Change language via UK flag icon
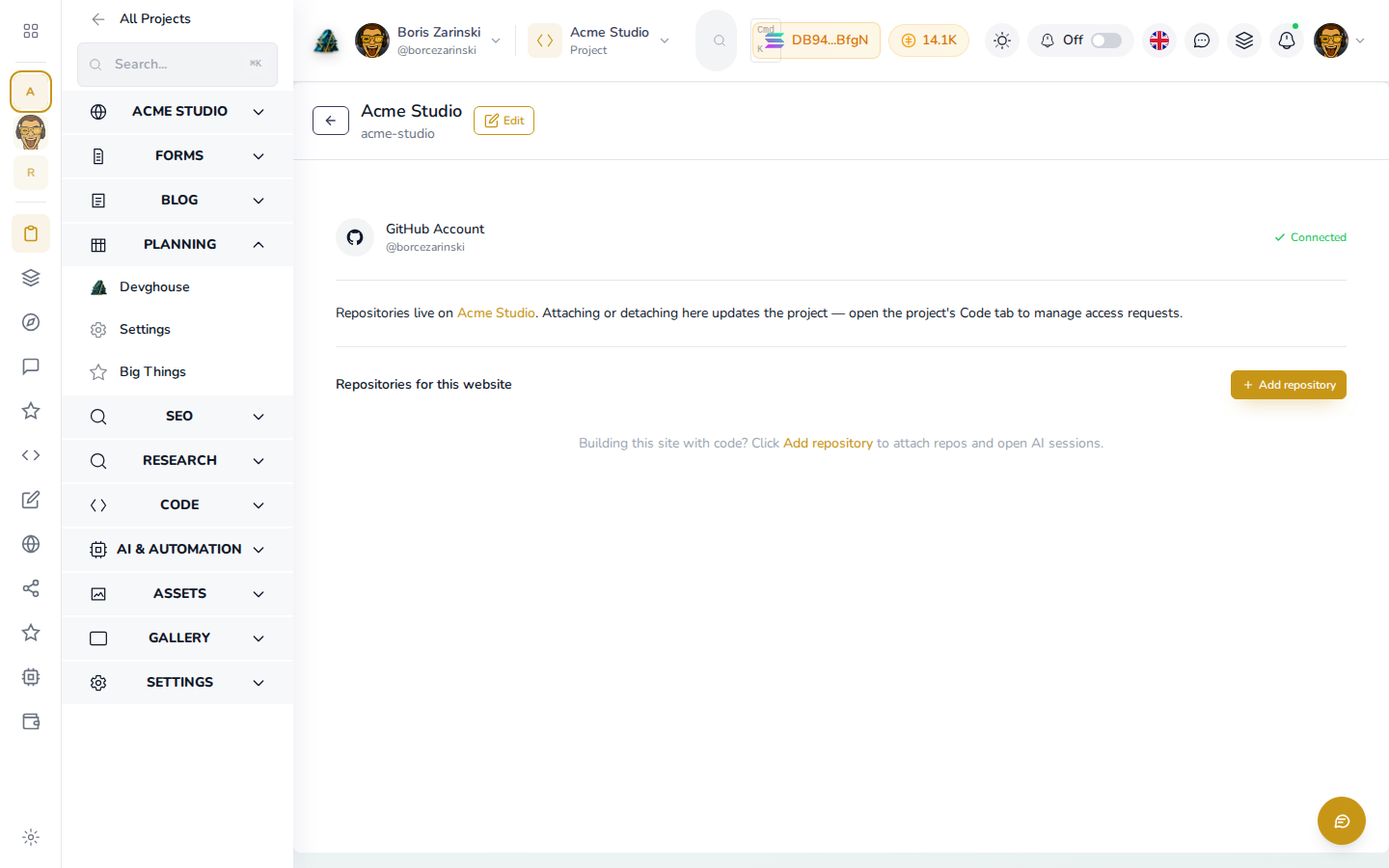This screenshot has width=1389, height=868. pos(1159,41)
